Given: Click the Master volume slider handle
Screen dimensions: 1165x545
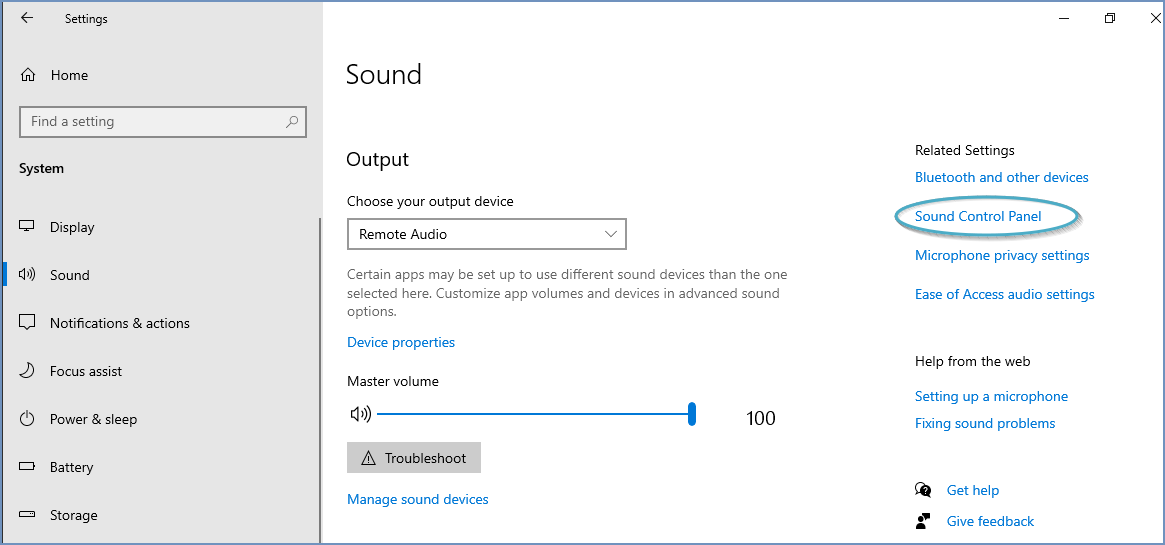Looking at the screenshot, I should [x=692, y=414].
